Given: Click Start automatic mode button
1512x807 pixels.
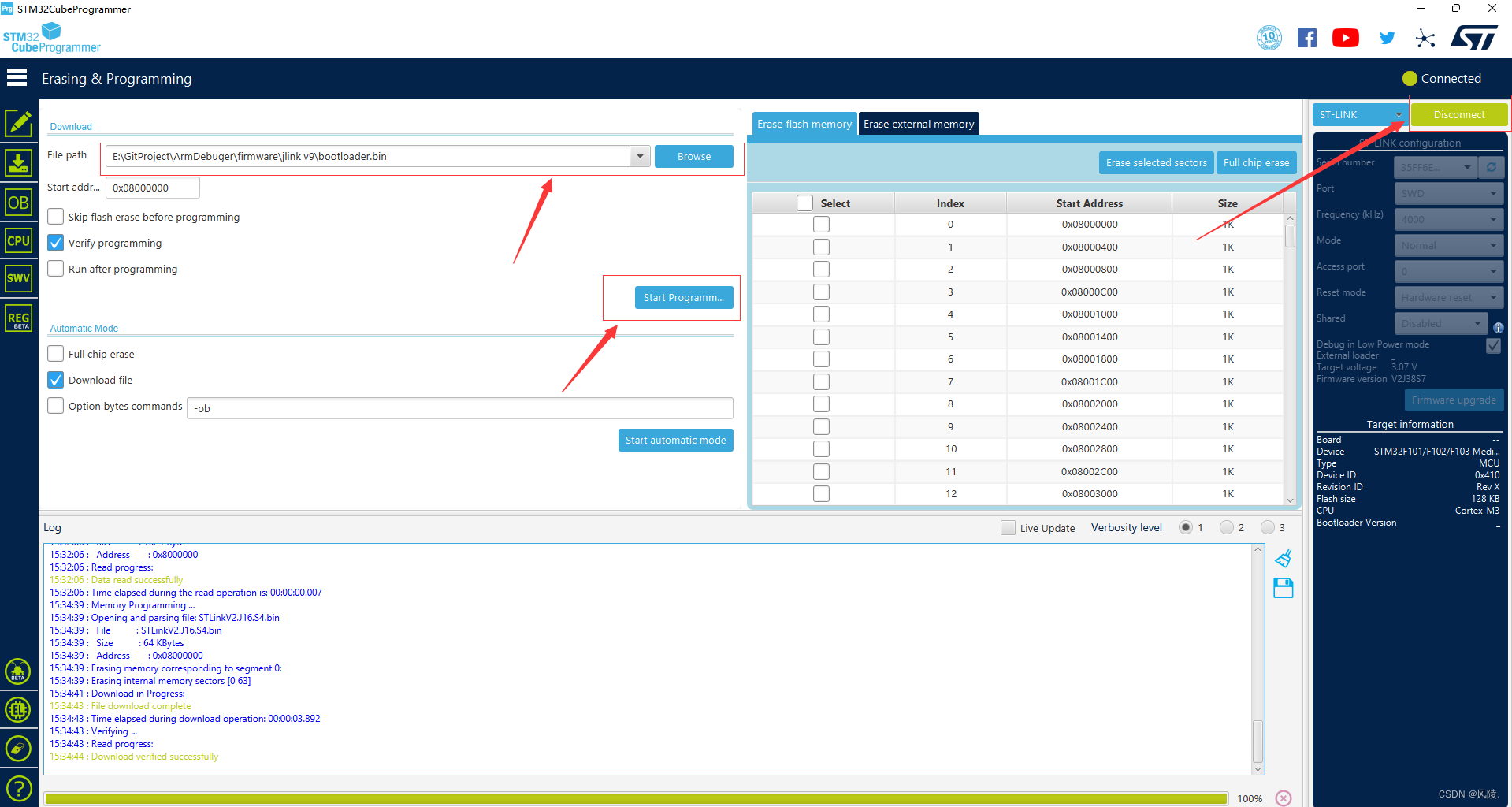Looking at the screenshot, I should point(676,440).
